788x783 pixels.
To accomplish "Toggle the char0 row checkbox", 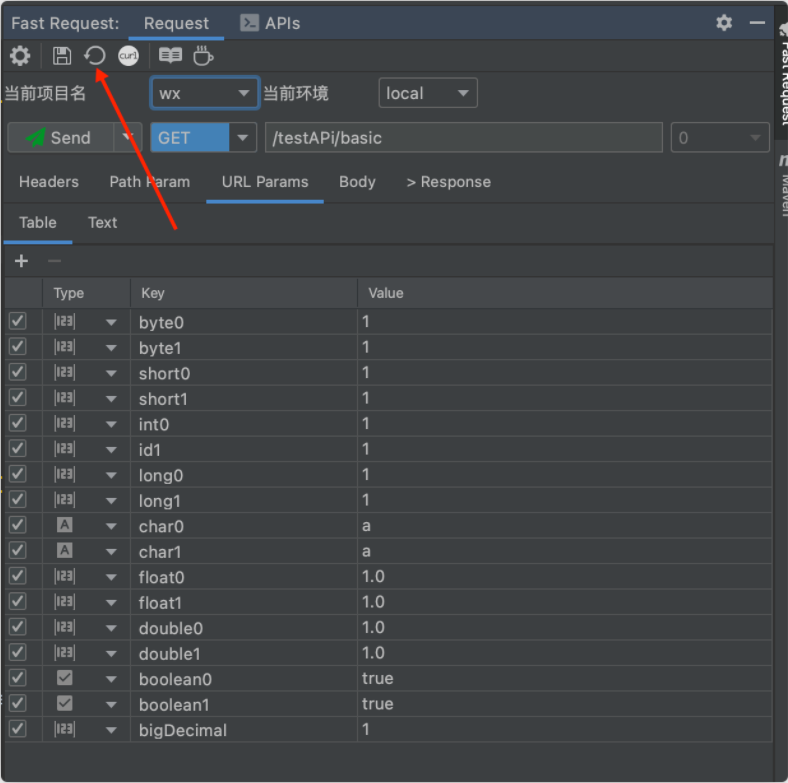I will (18, 525).
